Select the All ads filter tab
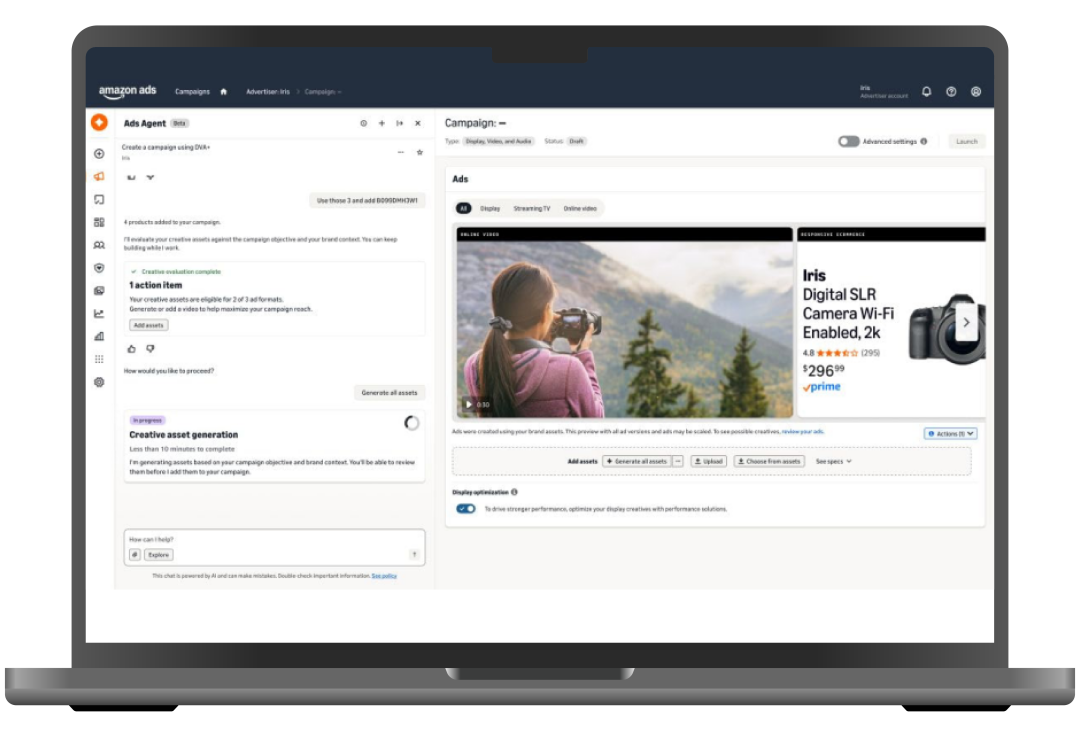This screenshot has width=1080, height=741. click(464, 208)
